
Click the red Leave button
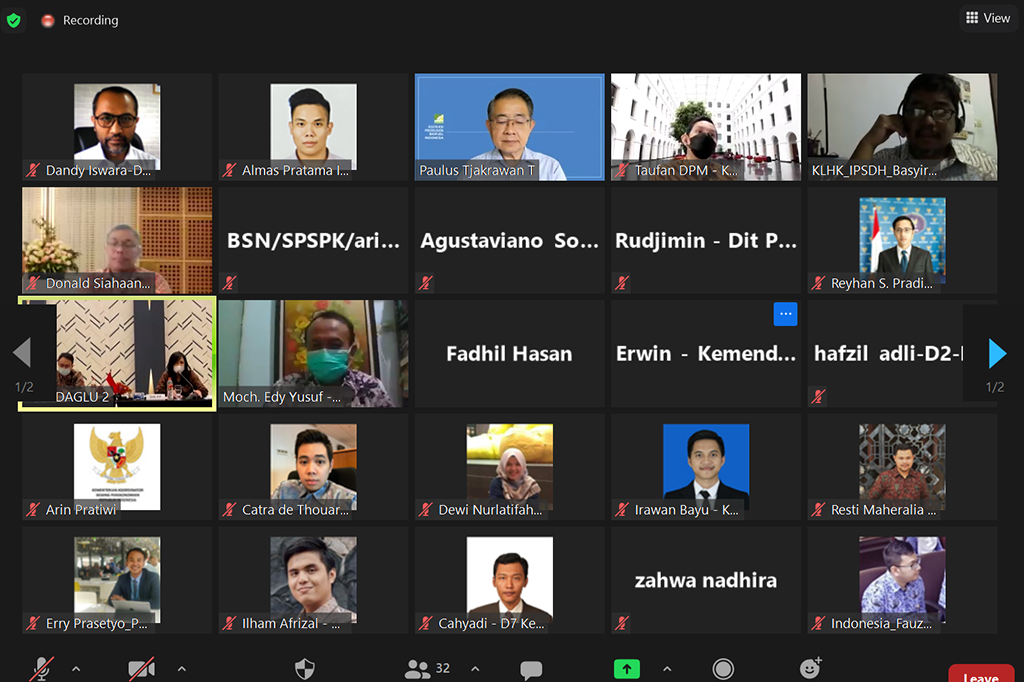(x=981, y=674)
